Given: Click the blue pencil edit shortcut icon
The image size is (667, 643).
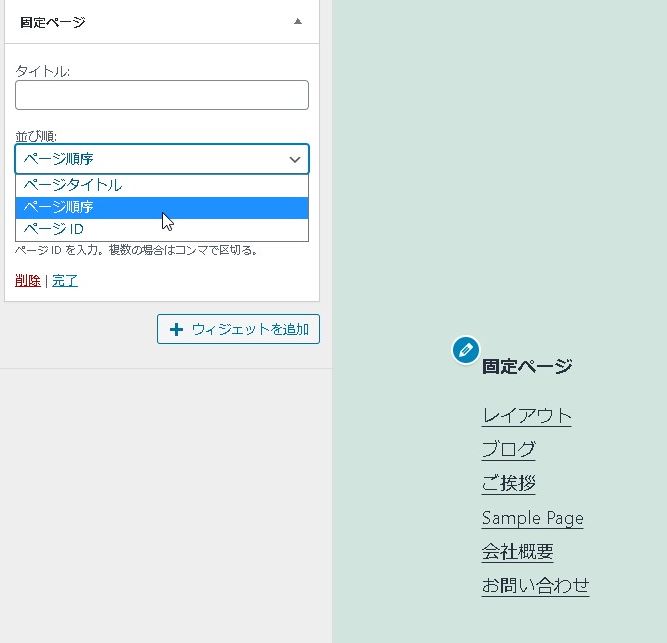Looking at the screenshot, I should tap(465, 350).
